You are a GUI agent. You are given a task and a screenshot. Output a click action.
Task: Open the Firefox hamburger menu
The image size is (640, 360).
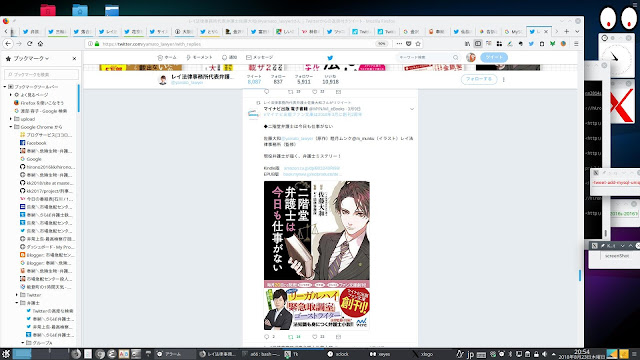[x=576, y=44]
